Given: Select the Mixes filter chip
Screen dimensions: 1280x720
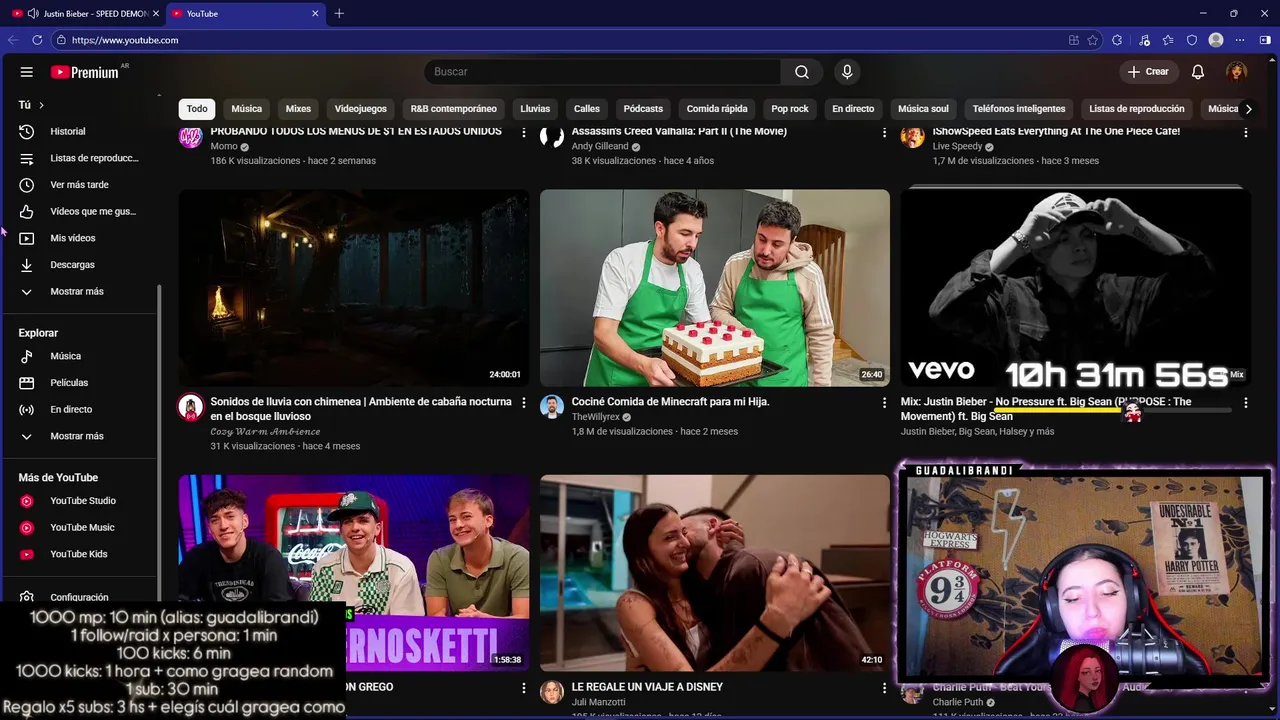Looking at the screenshot, I should click(x=298, y=109).
